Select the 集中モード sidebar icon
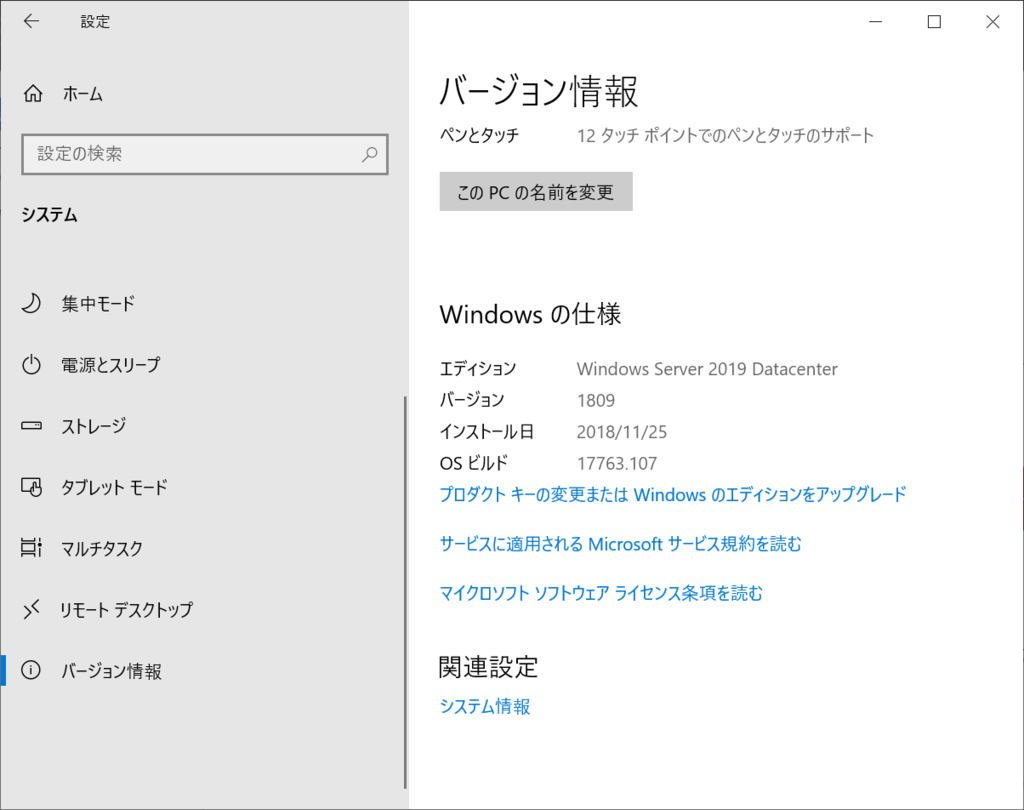 tap(31, 304)
